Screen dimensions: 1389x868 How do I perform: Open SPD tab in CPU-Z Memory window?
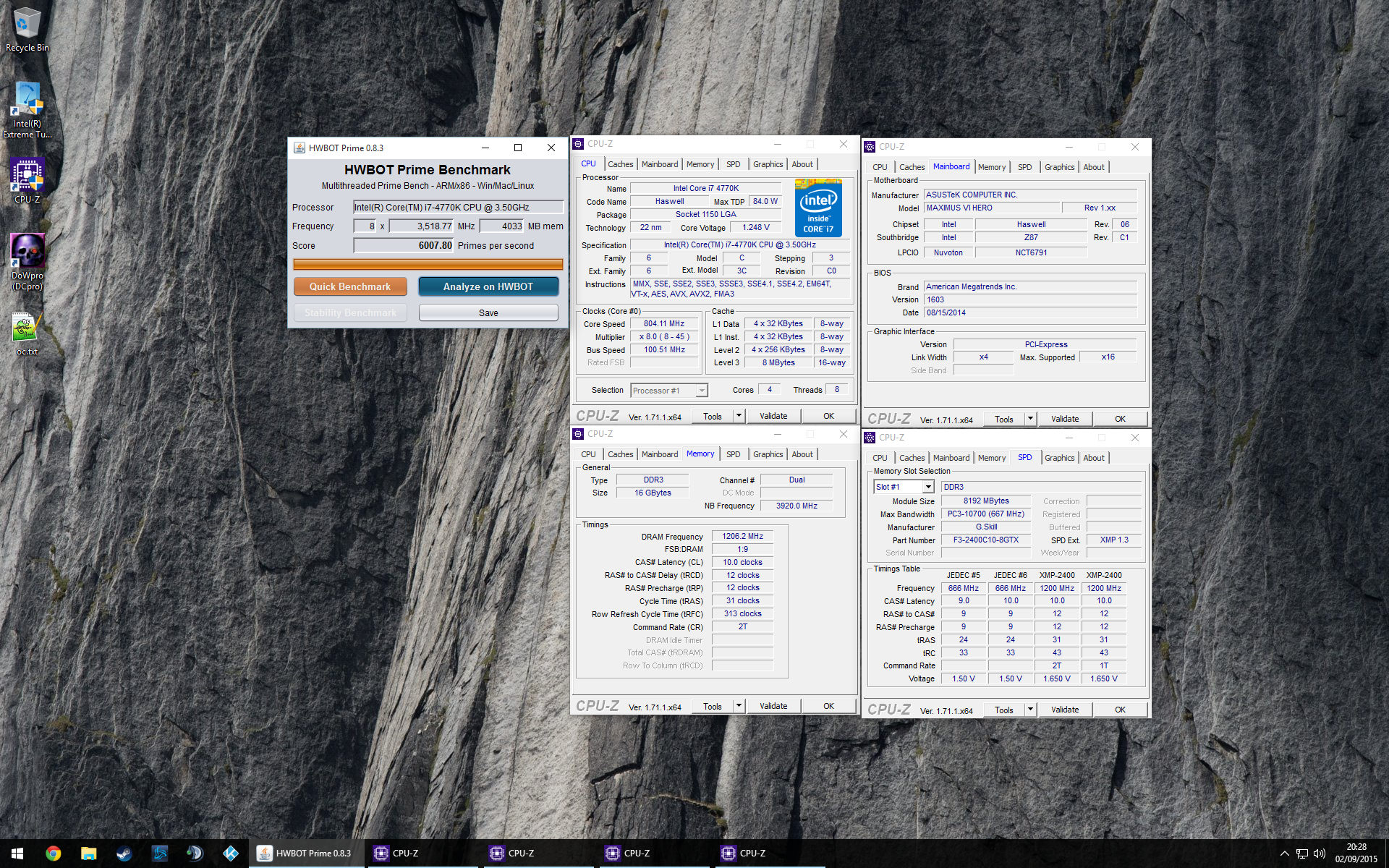tap(733, 454)
